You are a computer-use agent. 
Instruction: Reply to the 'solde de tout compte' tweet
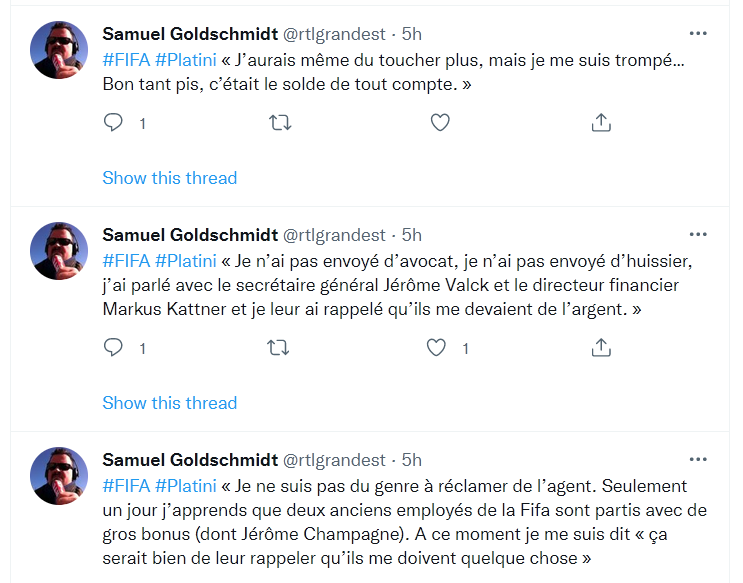[113, 123]
